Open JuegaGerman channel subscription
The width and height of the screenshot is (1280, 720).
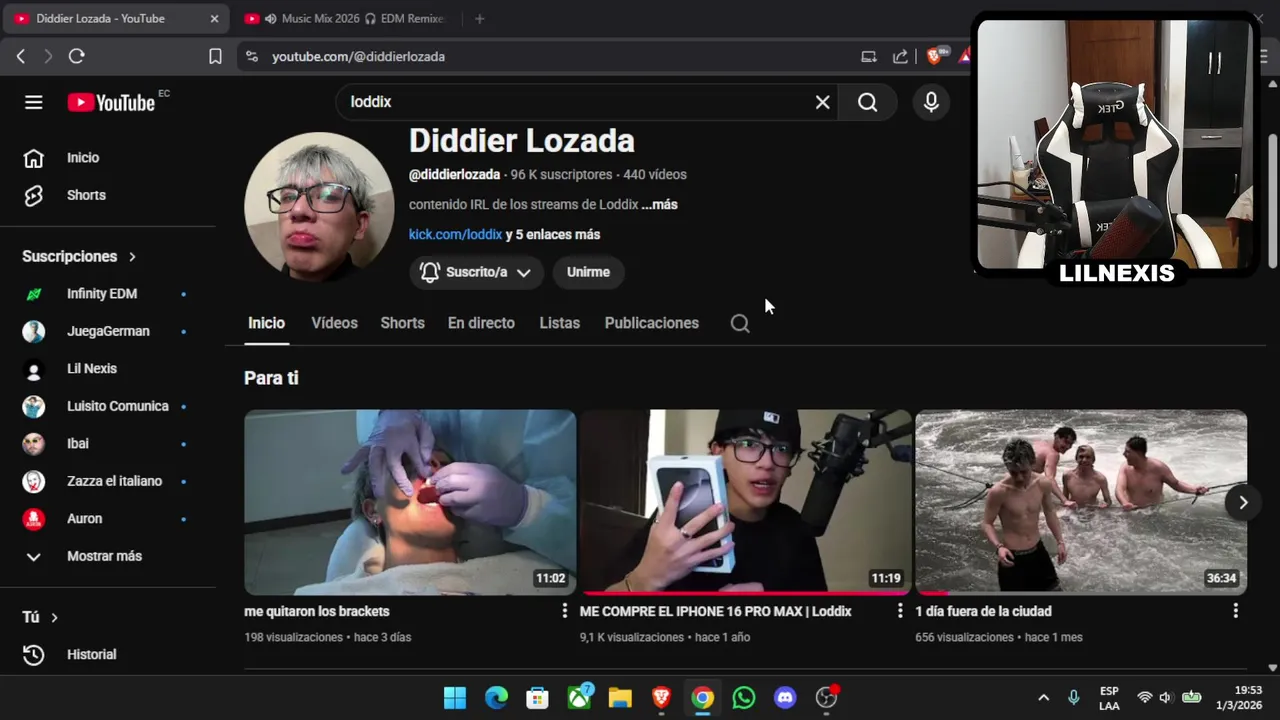point(108,331)
